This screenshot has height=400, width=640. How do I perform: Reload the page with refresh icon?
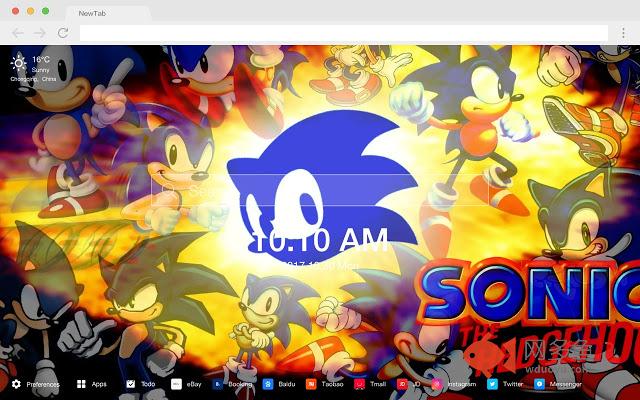click(62, 33)
